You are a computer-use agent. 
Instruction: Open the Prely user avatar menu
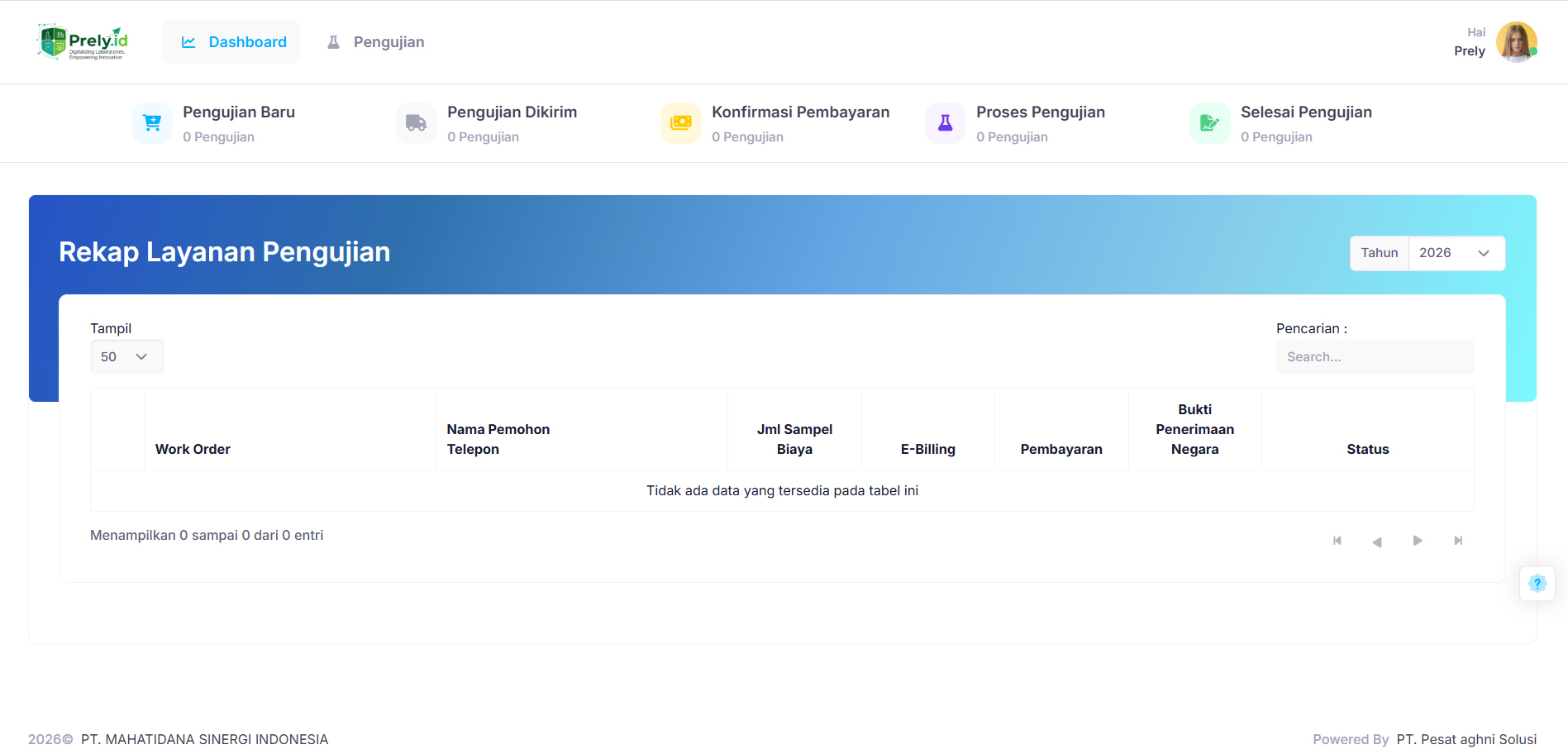coord(1516,42)
